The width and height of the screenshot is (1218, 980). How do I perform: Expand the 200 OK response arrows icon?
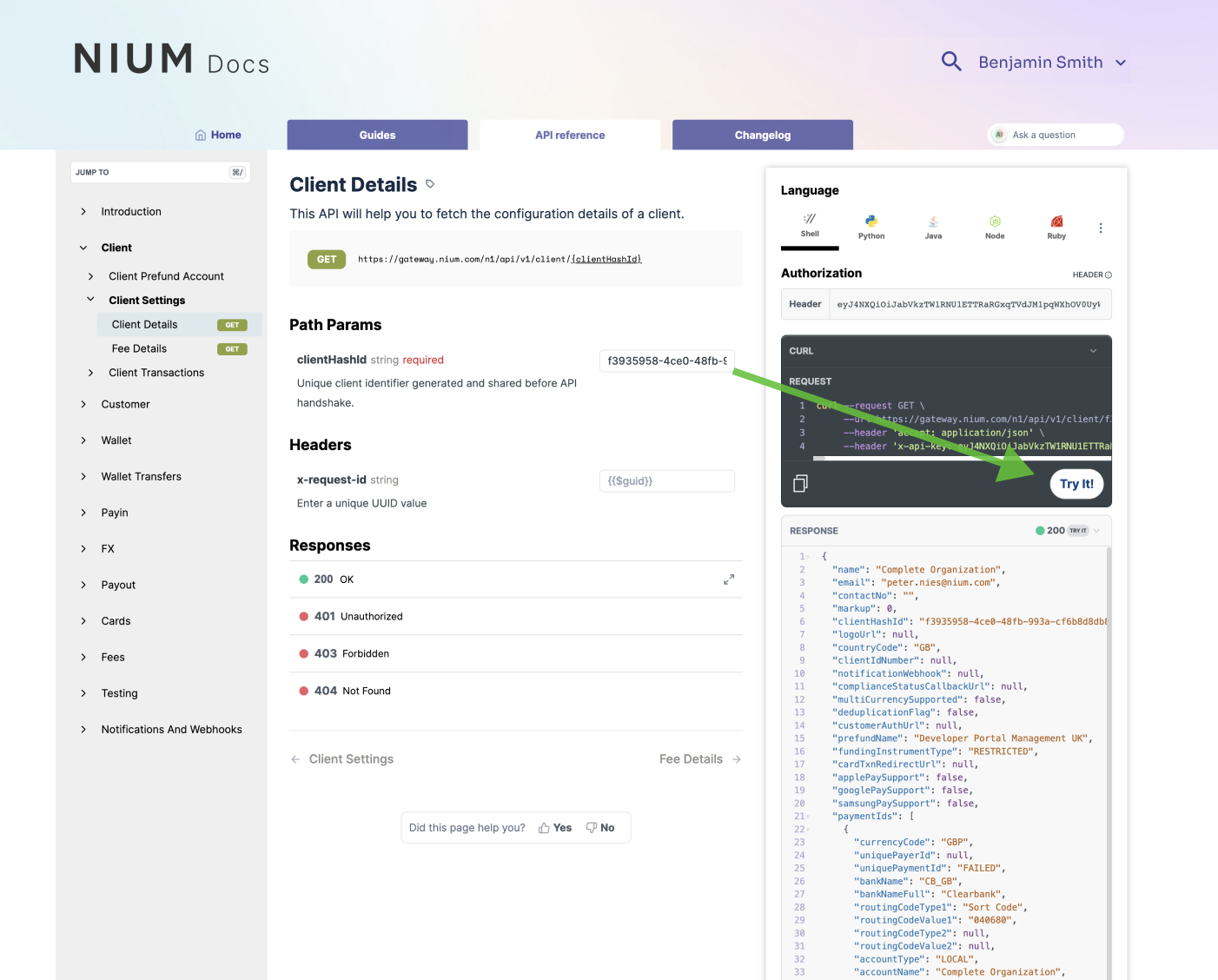(x=729, y=579)
